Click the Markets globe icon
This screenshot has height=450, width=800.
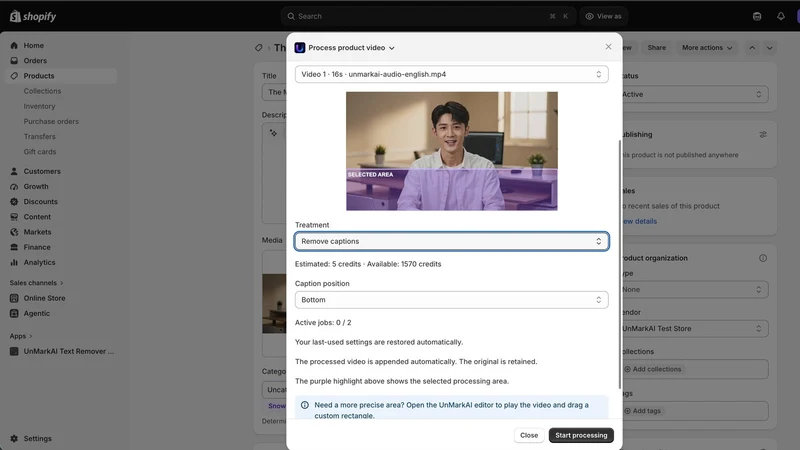pos(14,232)
